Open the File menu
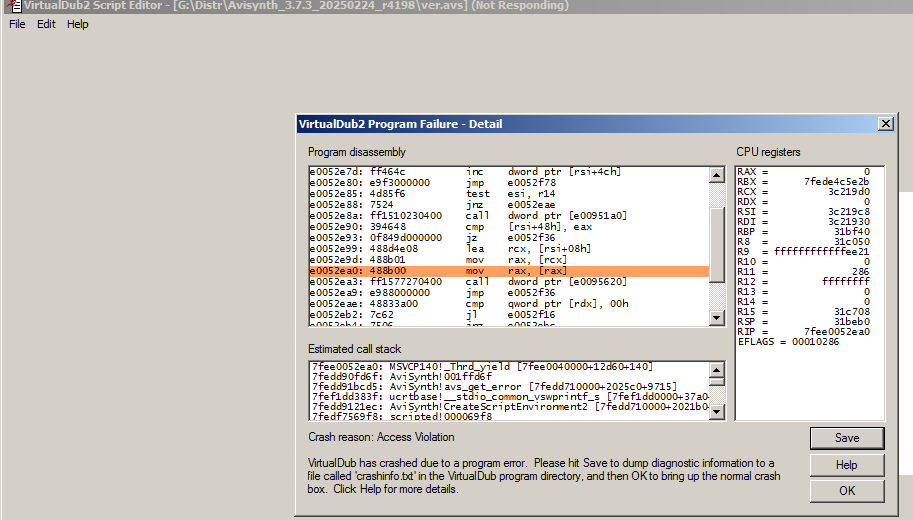The height and width of the screenshot is (520, 913). (x=17, y=24)
